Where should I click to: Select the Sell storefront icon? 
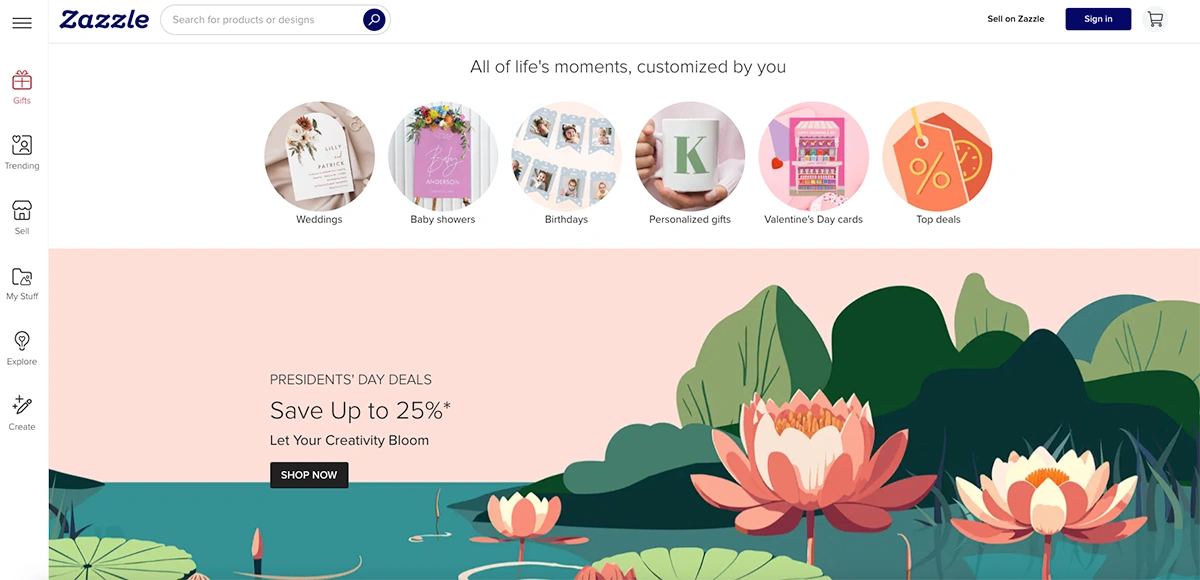point(22,210)
